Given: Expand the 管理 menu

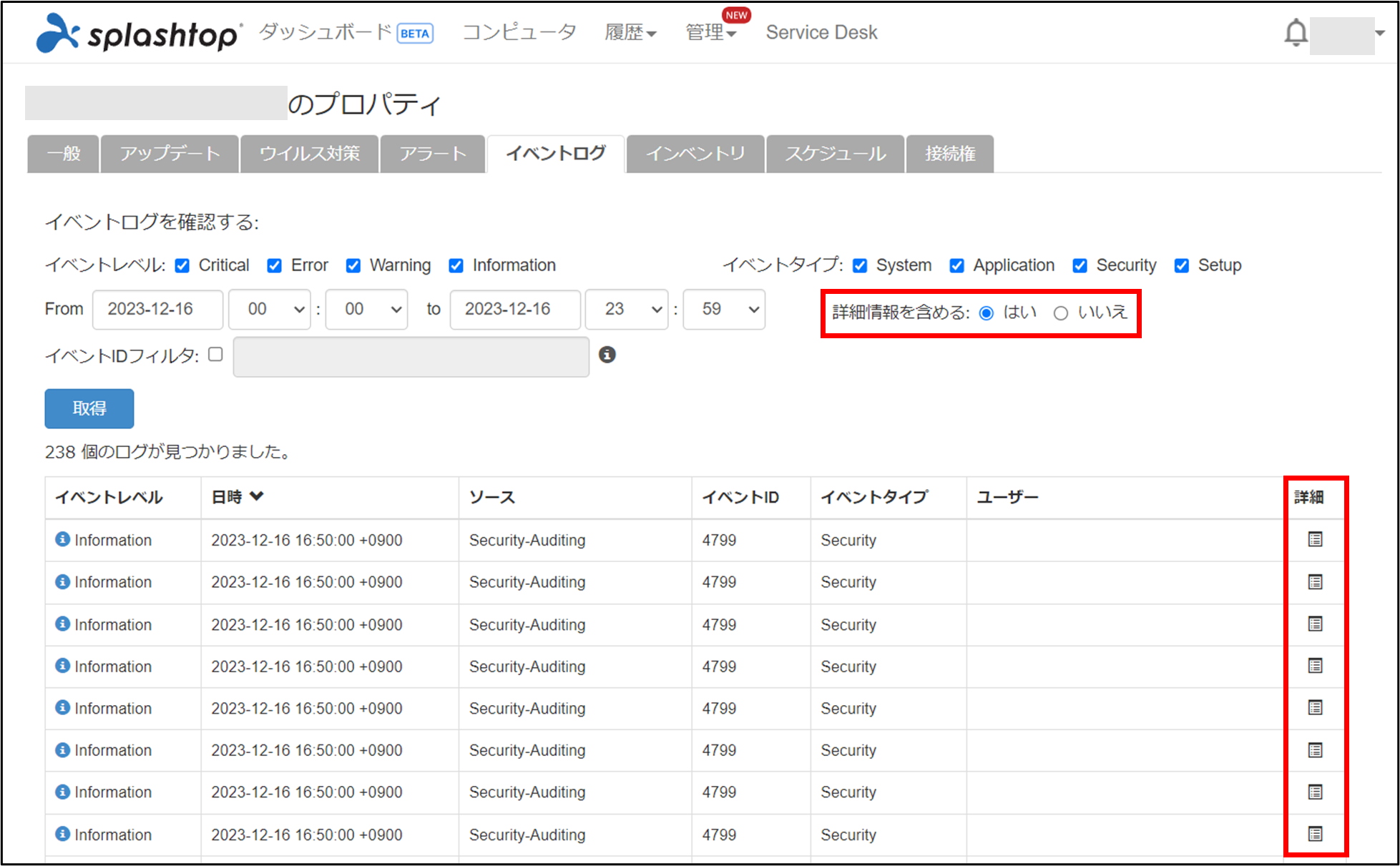Looking at the screenshot, I should pos(710,33).
